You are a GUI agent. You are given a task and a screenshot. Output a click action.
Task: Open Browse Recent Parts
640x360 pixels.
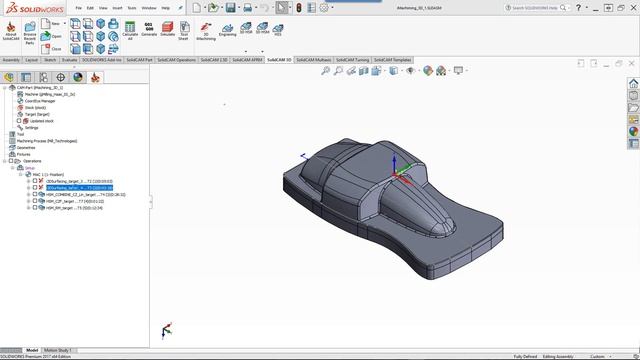(30, 33)
